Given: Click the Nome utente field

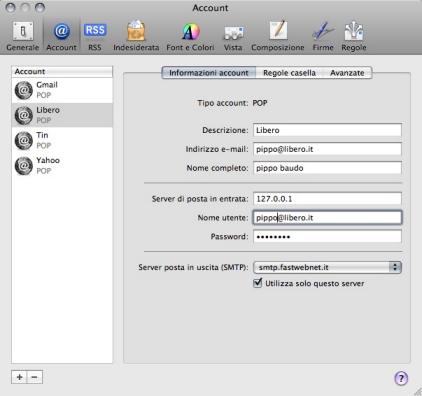Looking at the screenshot, I should (x=327, y=218).
